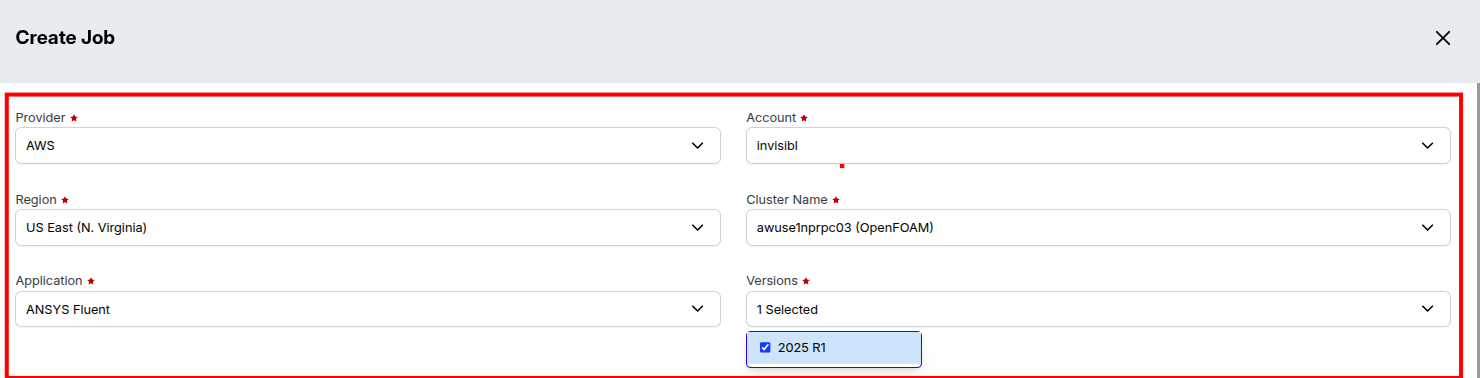Click the Cluster Name field label
1480x378 pixels.
pyautogui.click(x=787, y=200)
